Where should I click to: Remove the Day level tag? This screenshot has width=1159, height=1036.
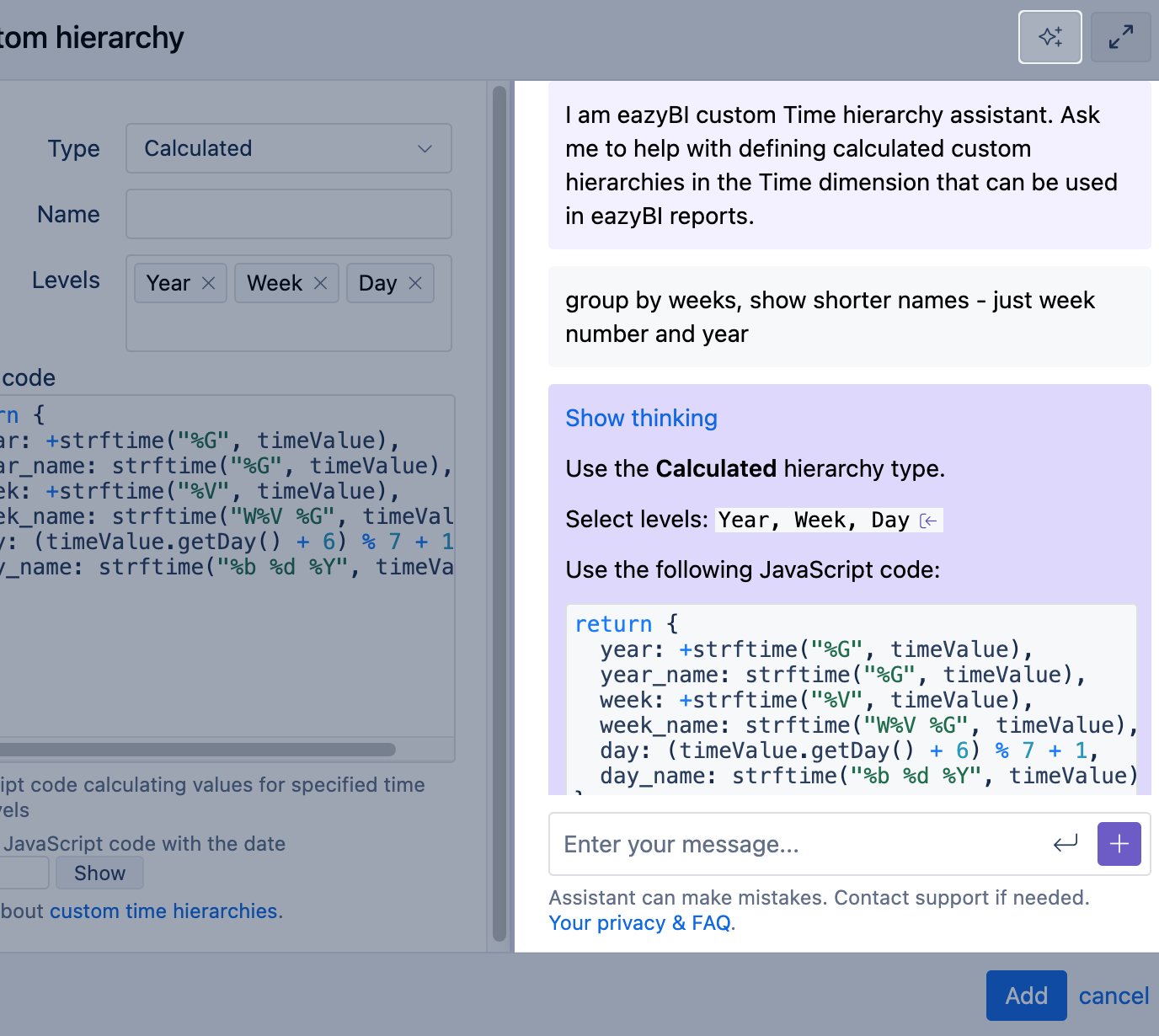[x=415, y=283]
